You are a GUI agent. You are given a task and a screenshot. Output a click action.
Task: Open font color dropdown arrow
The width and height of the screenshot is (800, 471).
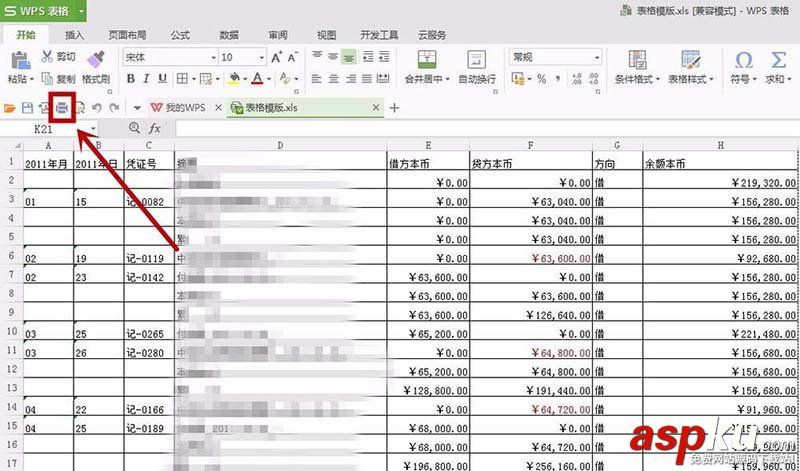click(x=268, y=79)
